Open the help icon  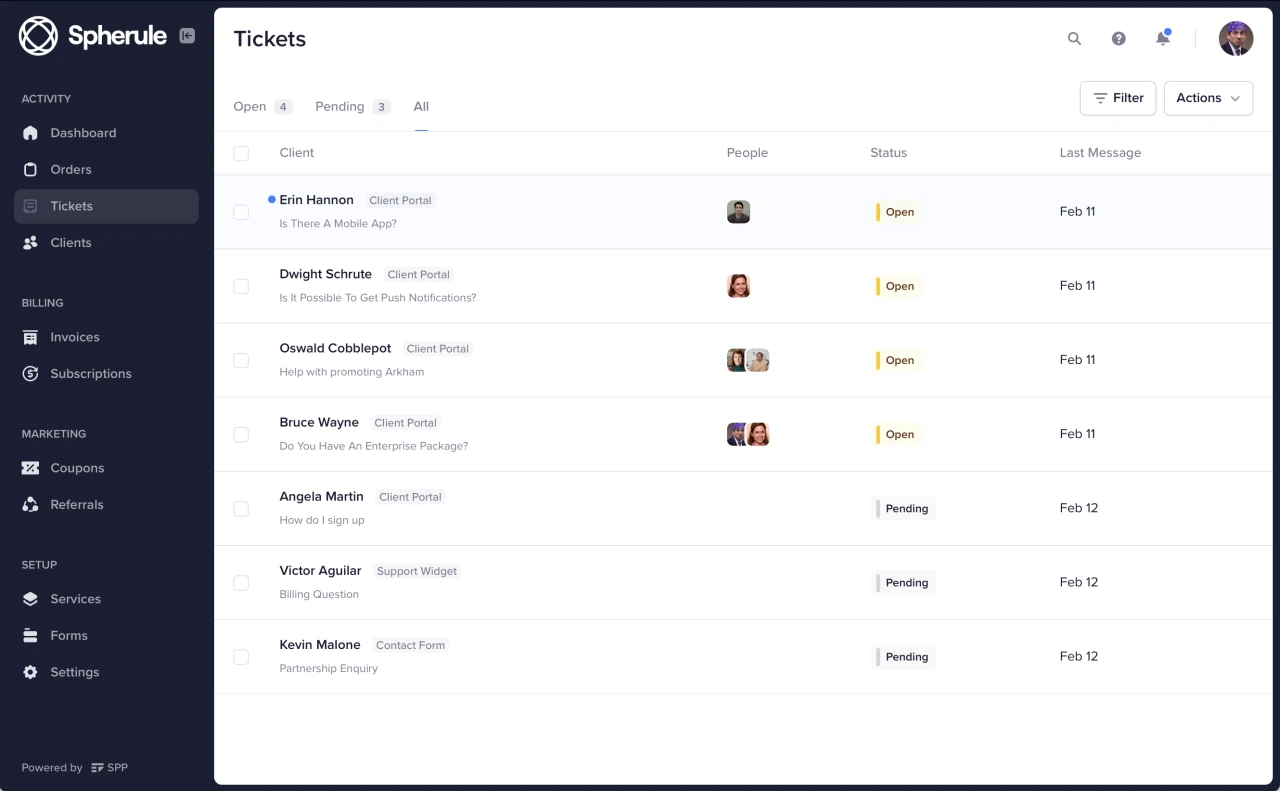click(x=1118, y=38)
